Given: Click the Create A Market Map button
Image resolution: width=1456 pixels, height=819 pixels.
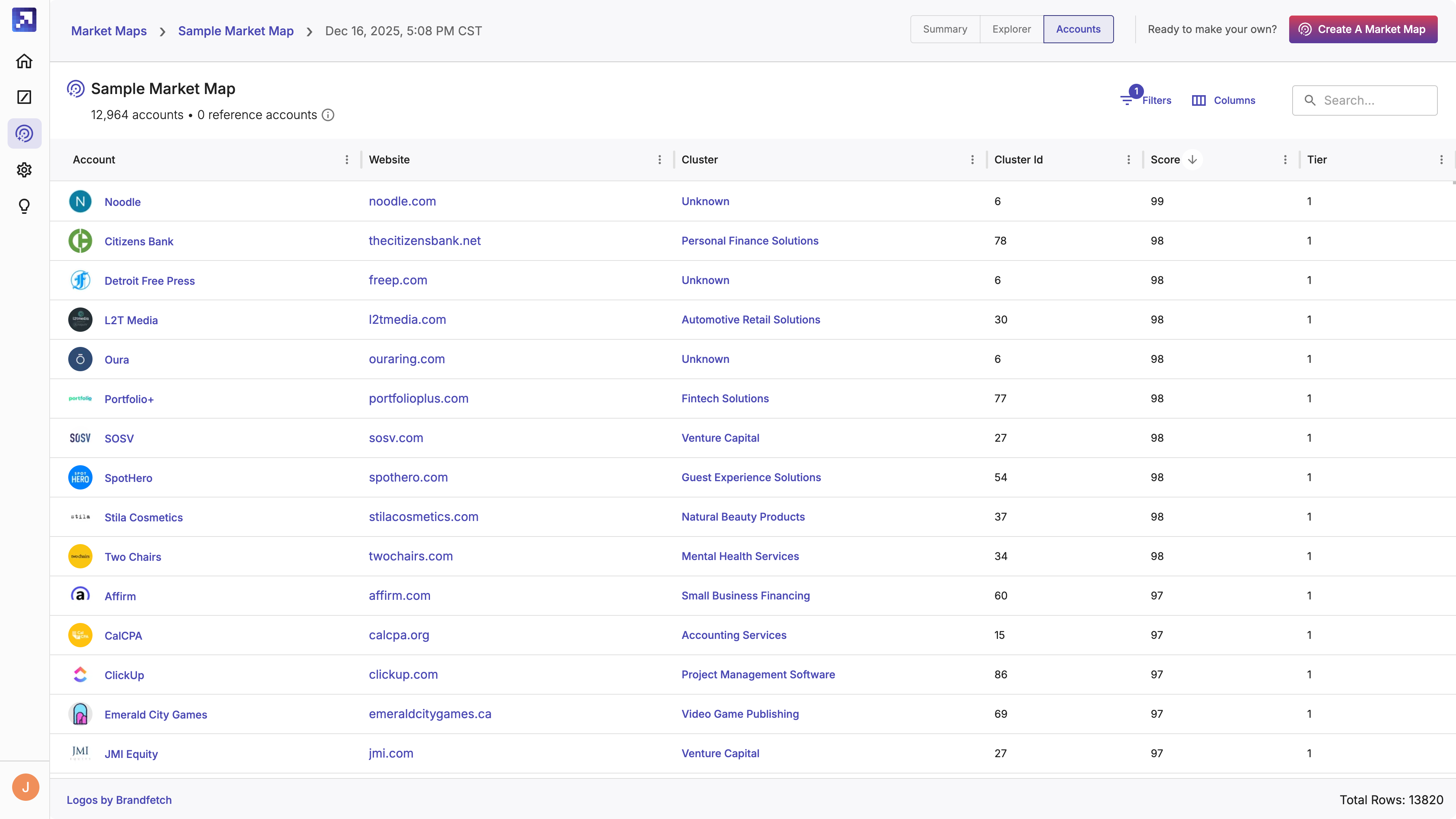Looking at the screenshot, I should pyautogui.click(x=1362, y=29).
